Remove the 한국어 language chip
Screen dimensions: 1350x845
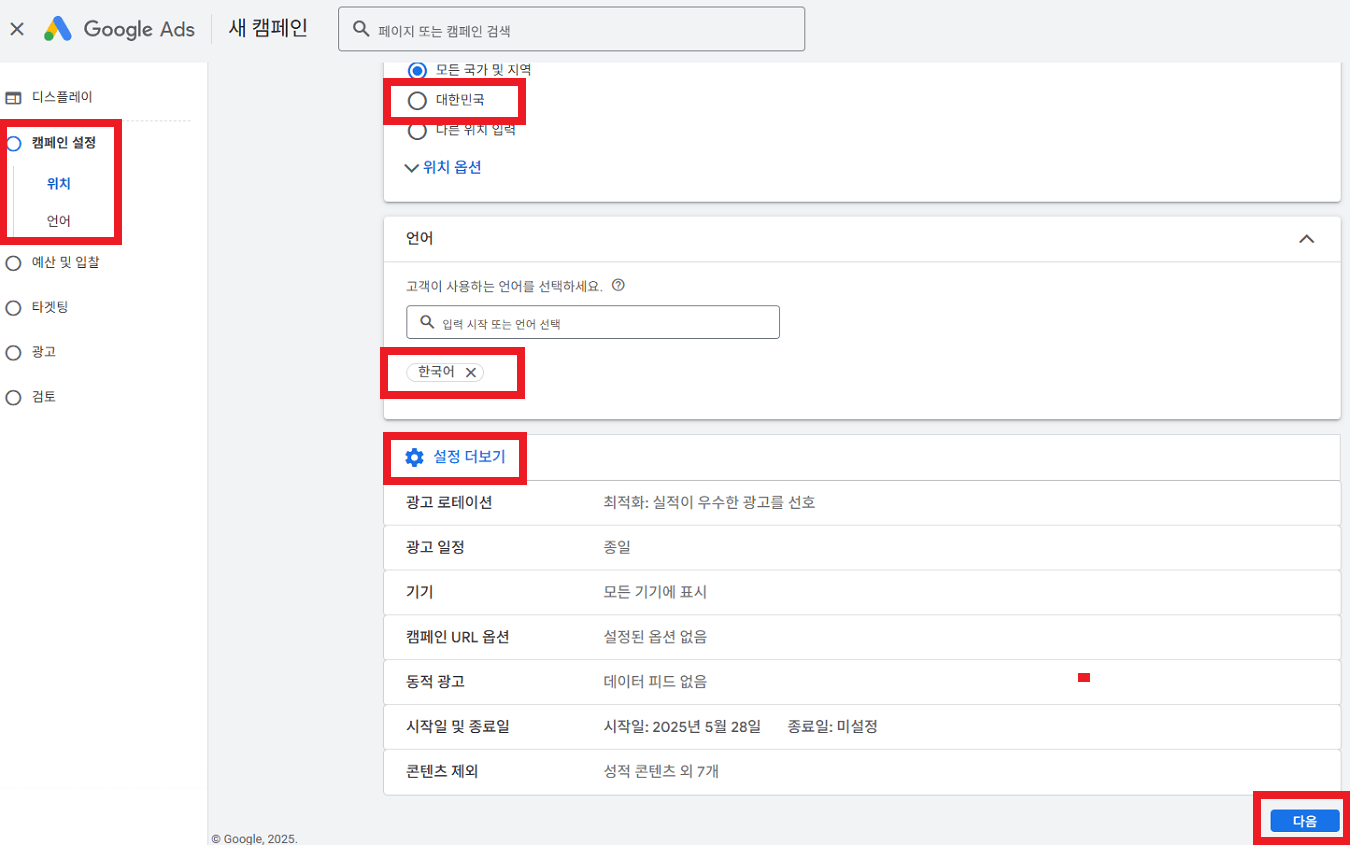pos(471,372)
